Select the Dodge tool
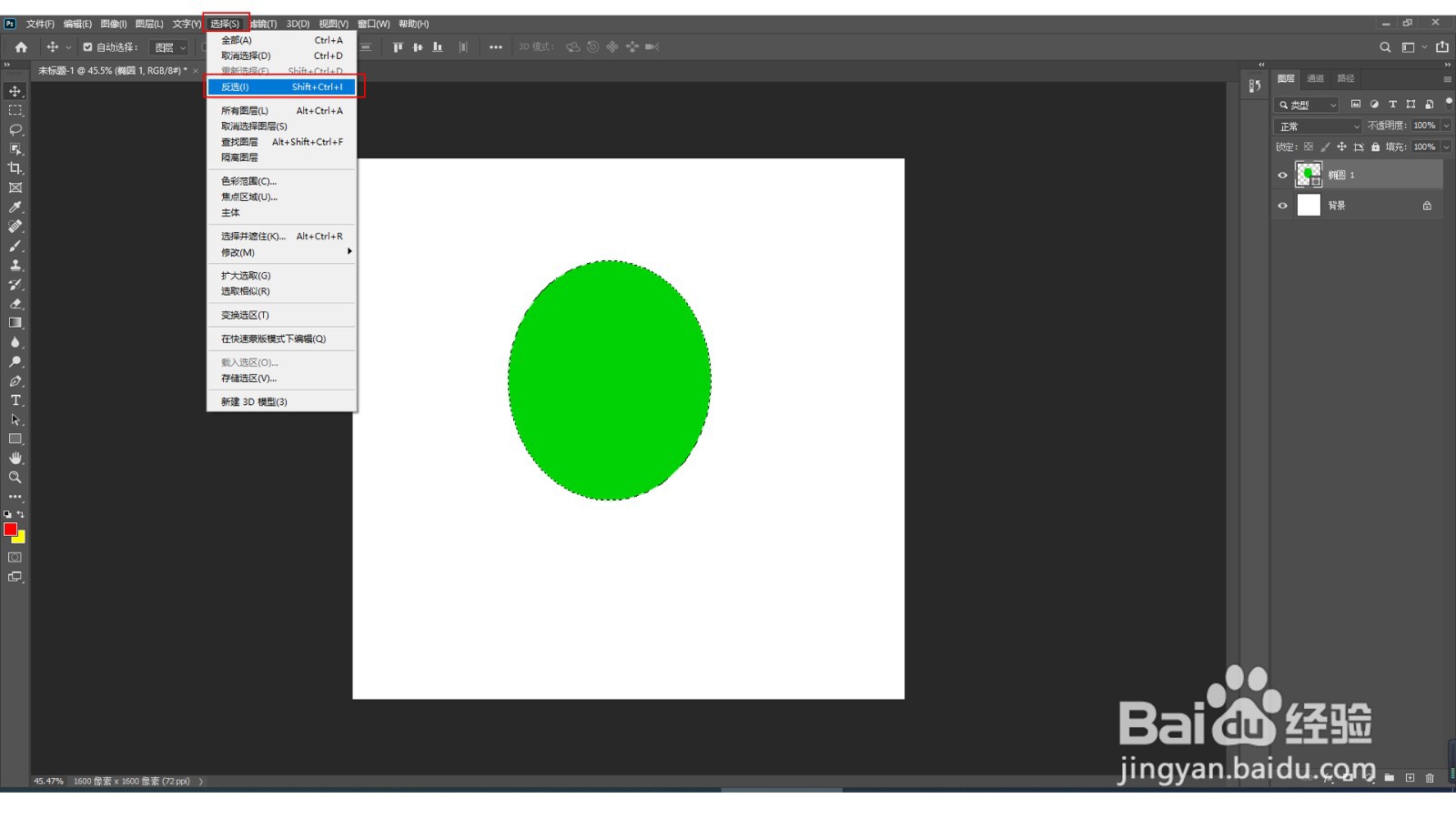Image resolution: width=1456 pixels, height=819 pixels. [15, 361]
